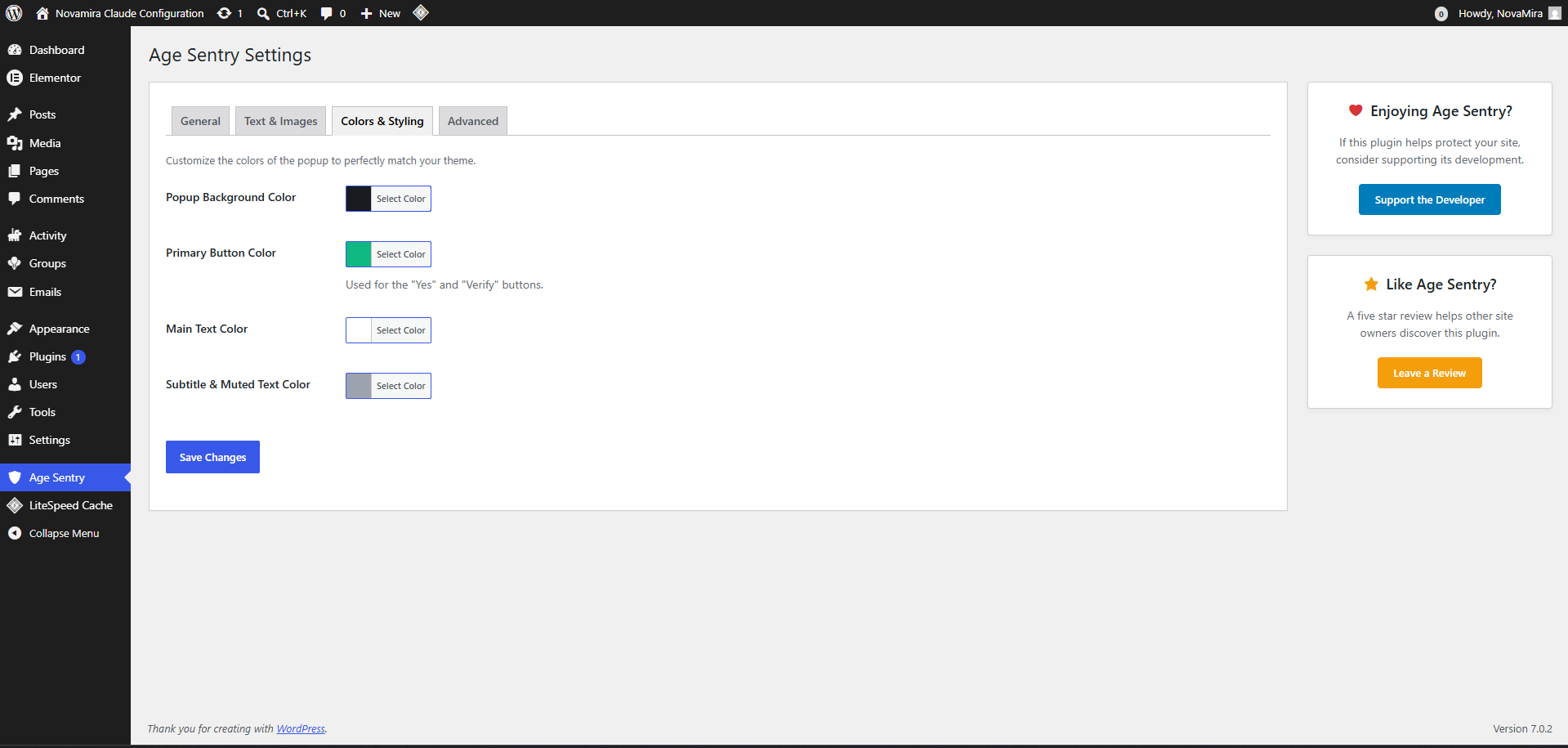
Task: Click the notification counter badge near Howdy
Action: (x=1441, y=14)
